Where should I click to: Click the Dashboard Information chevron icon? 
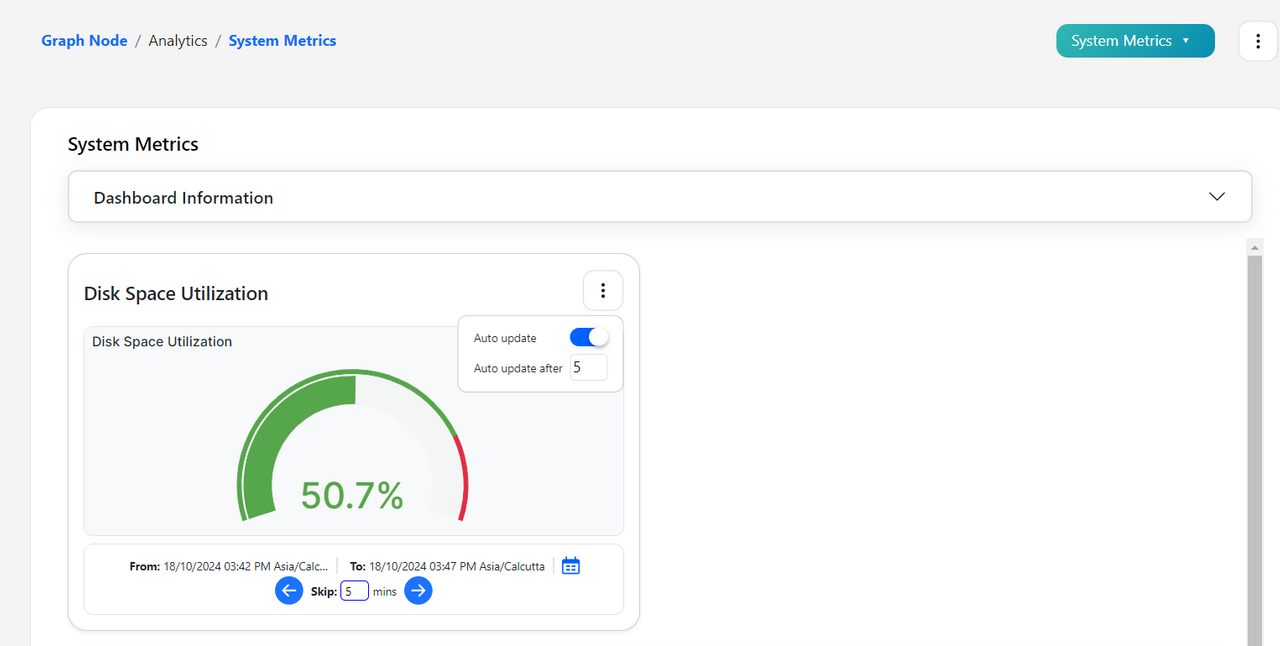pos(1217,197)
